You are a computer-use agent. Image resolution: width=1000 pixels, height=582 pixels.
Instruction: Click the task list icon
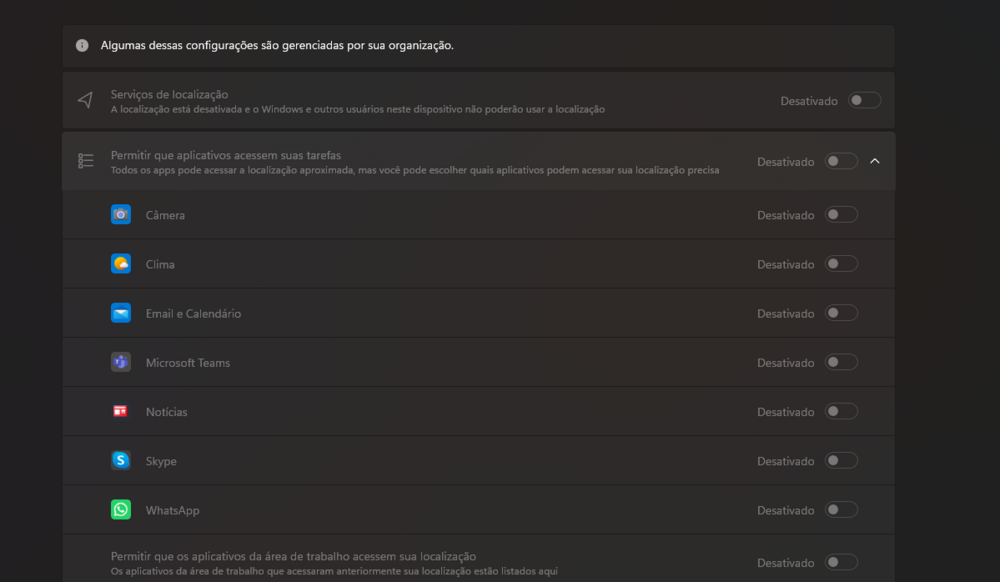86,161
